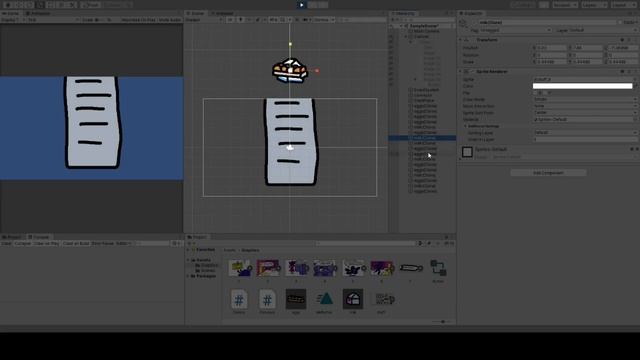The image size is (640, 360).
Task: Collapse the Transform component
Action: (x=461, y=40)
